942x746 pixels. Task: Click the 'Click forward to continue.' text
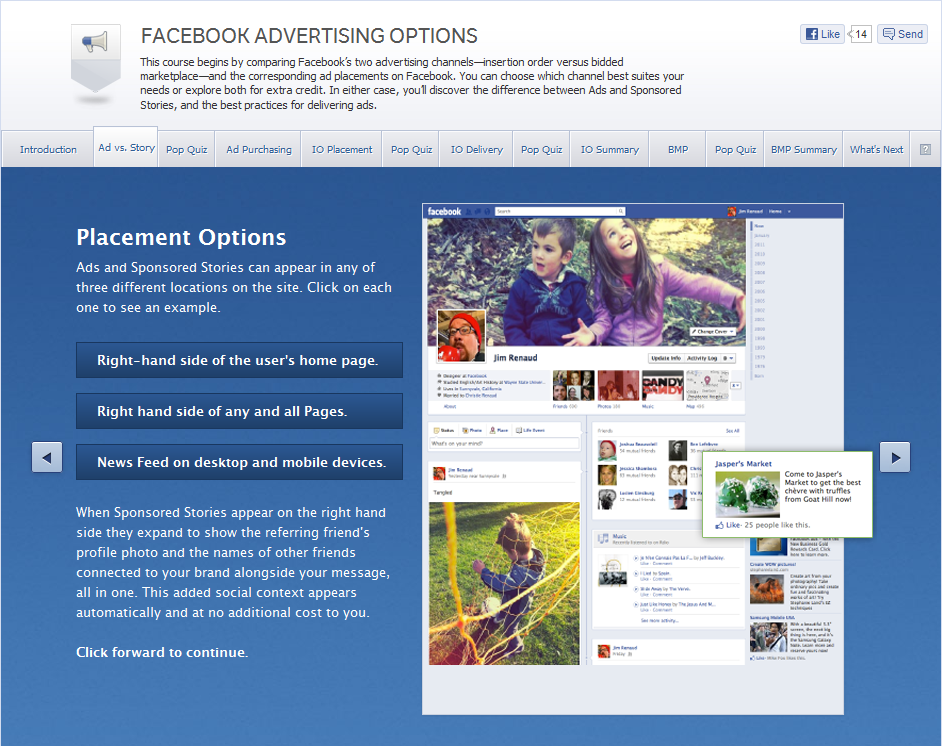click(162, 652)
